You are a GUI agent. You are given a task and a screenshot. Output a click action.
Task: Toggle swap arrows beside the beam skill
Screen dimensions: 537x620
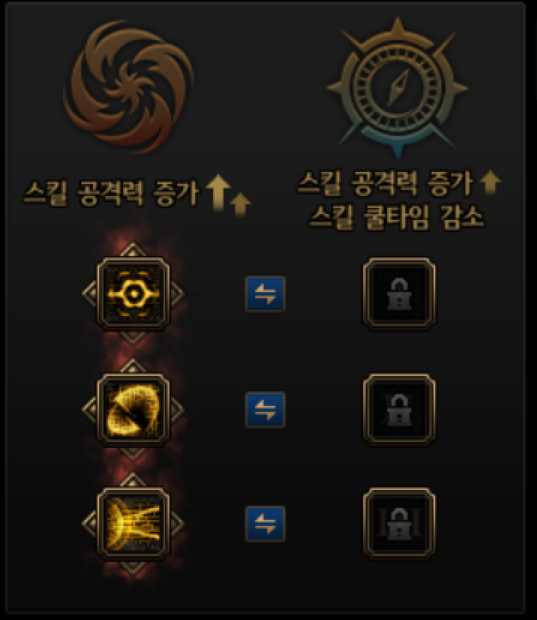pyautogui.click(x=265, y=524)
